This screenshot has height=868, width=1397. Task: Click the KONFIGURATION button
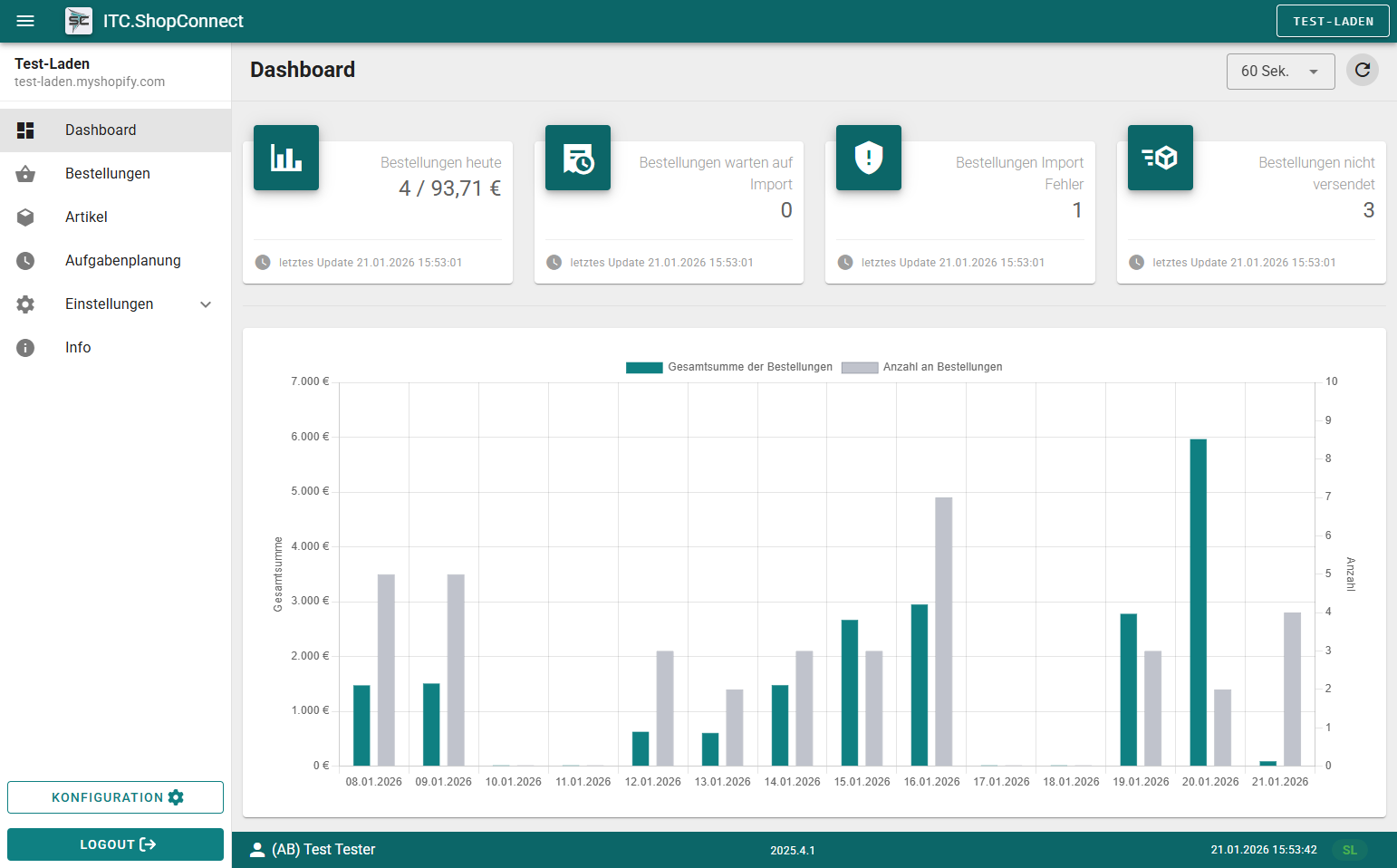pyautogui.click(x=115, y=797)
